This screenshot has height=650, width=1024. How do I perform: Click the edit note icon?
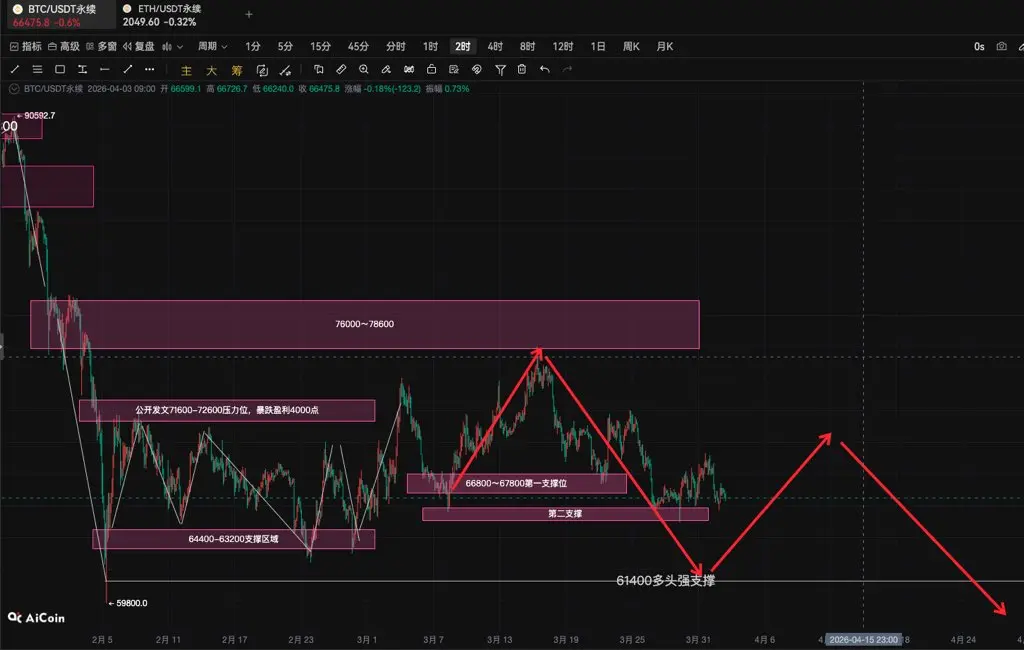pyautogui.click(x=454, y=69)
